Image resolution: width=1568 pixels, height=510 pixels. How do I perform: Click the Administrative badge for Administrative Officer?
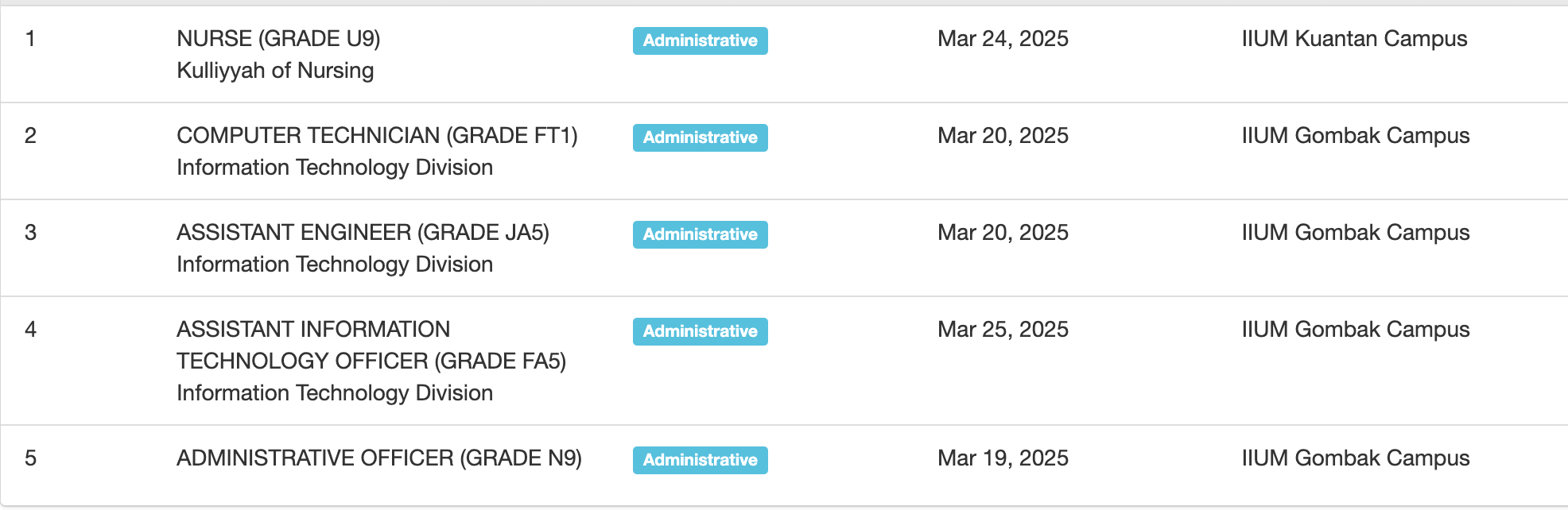pos(700,460)
